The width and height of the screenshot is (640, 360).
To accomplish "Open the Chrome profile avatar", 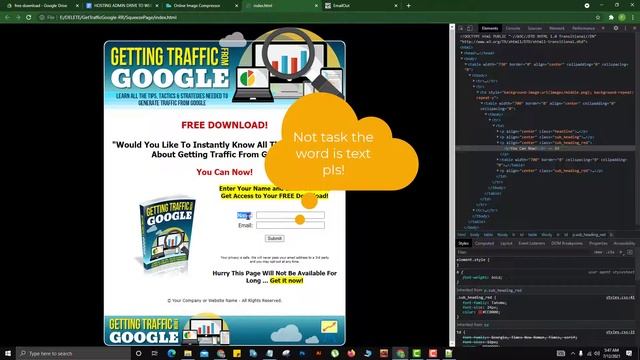I will coord(622,18).
